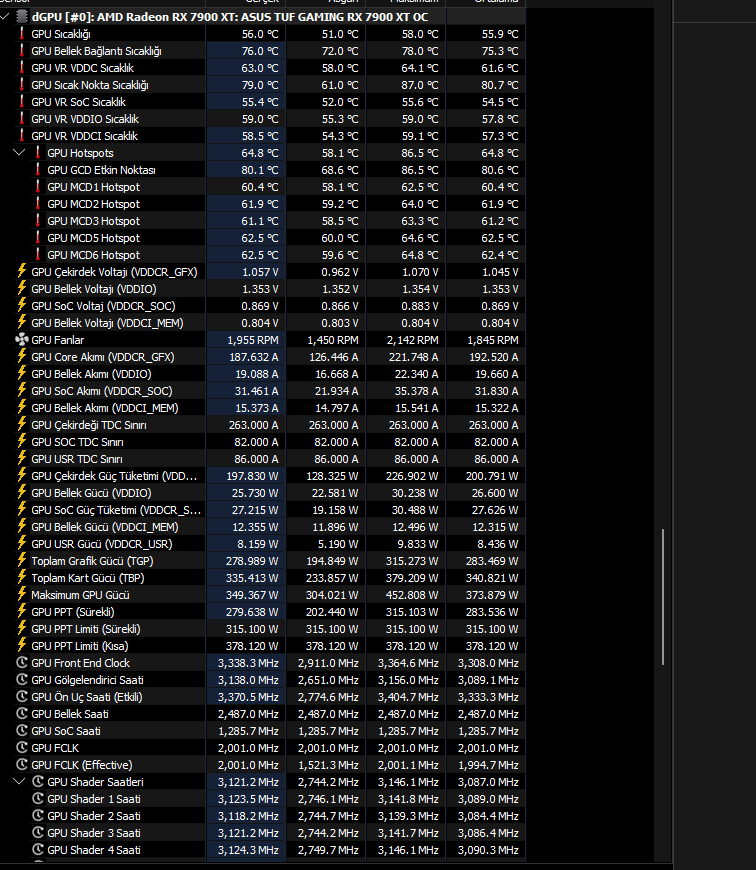Click thermometer icon beside GPU Bellek Bağlantı Sıcaklığı

tap(22, 50)
